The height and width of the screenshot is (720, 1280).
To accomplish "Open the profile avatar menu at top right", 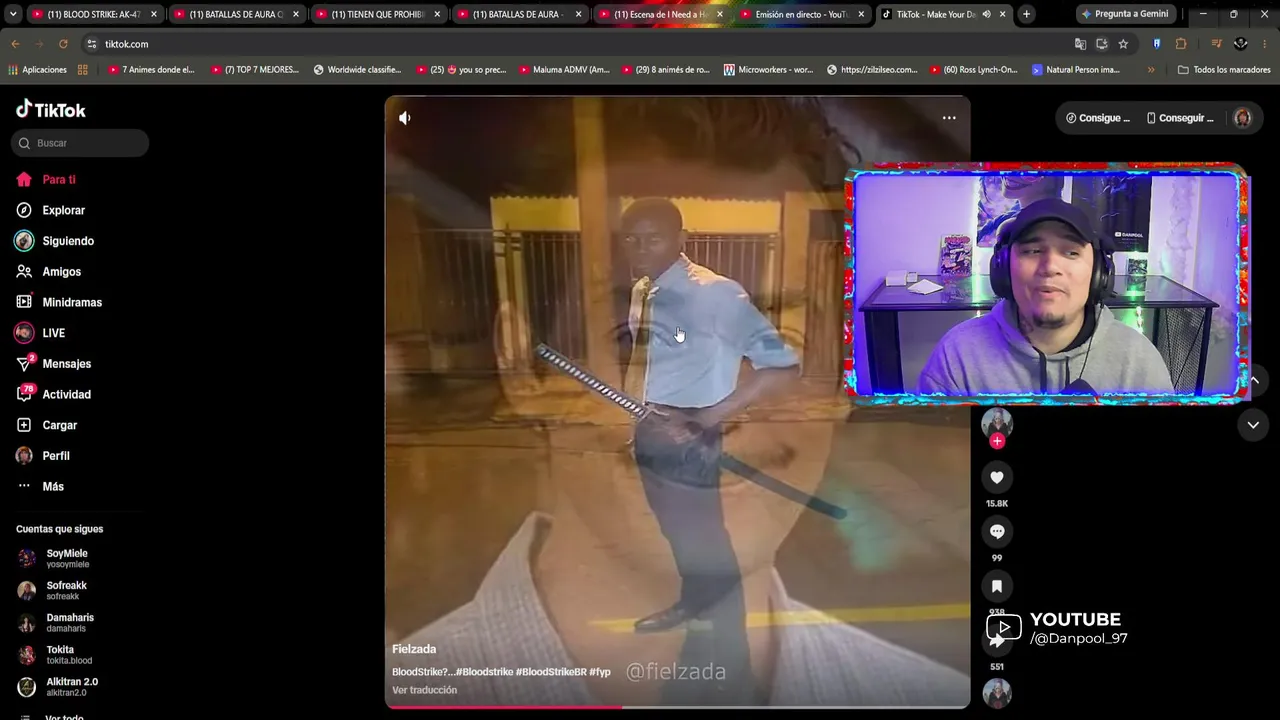I will click(x=1243, y=118).
